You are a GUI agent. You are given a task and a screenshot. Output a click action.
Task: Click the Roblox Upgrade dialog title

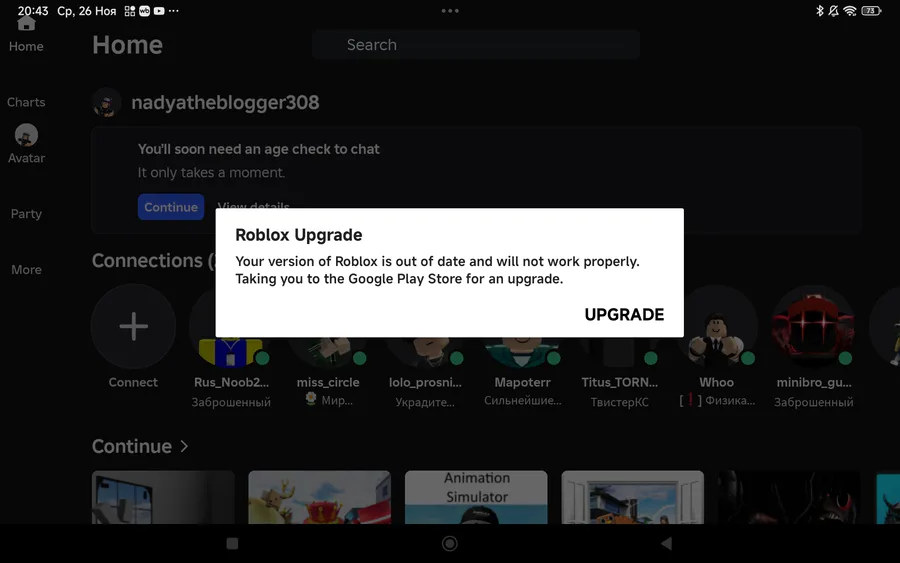(298, 235)
